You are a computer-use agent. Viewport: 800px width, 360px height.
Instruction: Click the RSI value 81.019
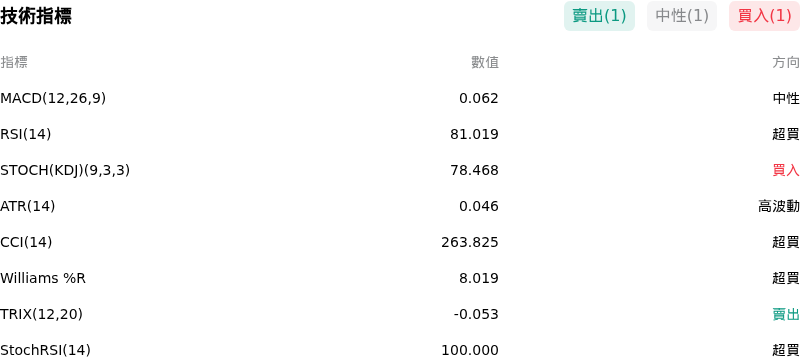(x=474, y=134)
